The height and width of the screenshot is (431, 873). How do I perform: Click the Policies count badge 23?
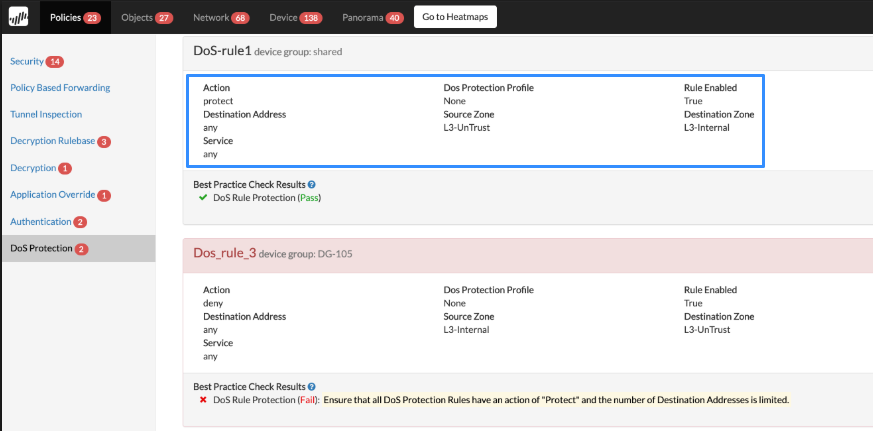coord(92,18)
